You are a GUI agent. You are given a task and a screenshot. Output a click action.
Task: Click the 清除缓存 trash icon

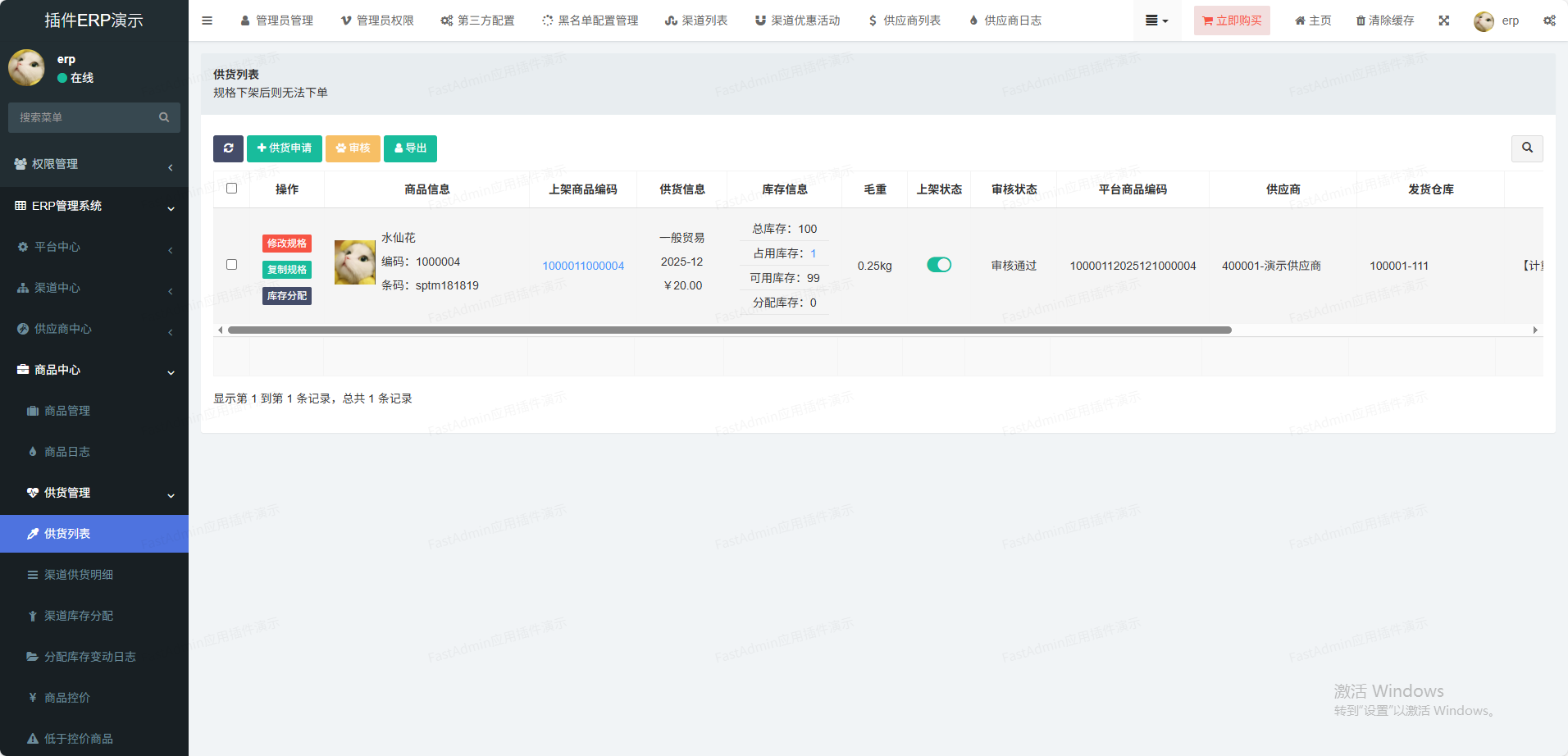(1361, 20)
